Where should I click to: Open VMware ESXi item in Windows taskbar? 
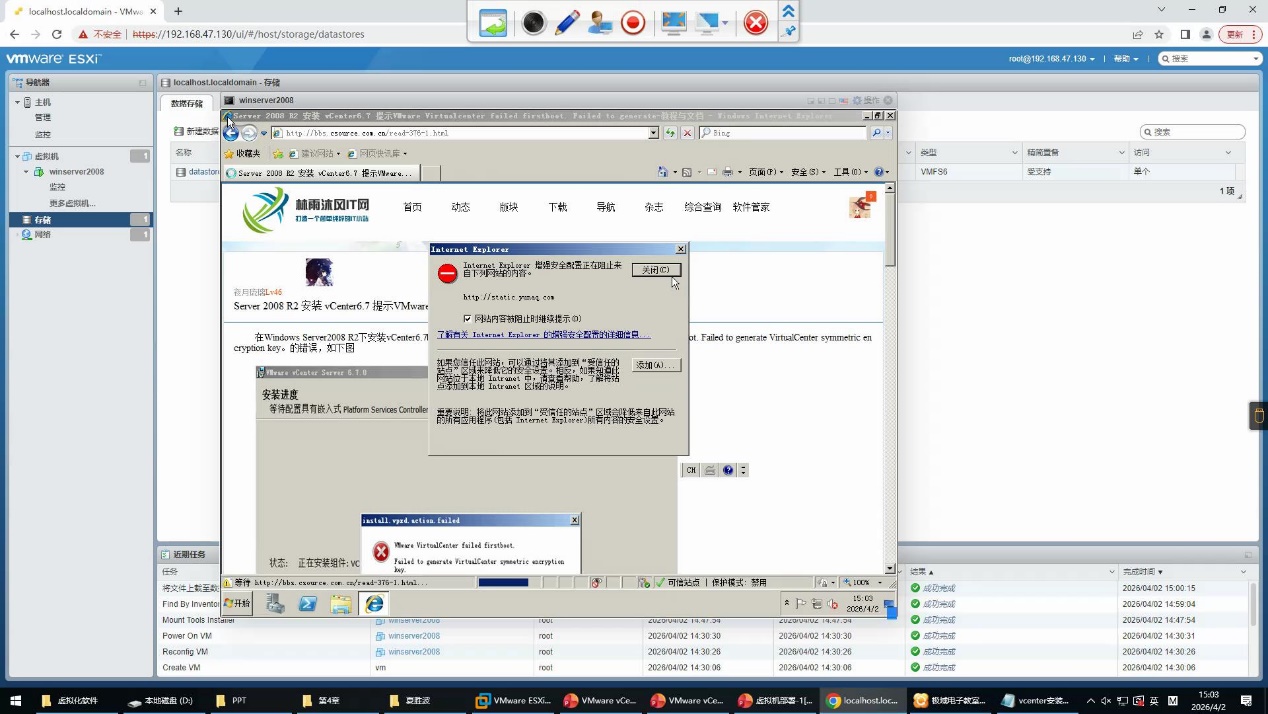click(x=513, y=701)
